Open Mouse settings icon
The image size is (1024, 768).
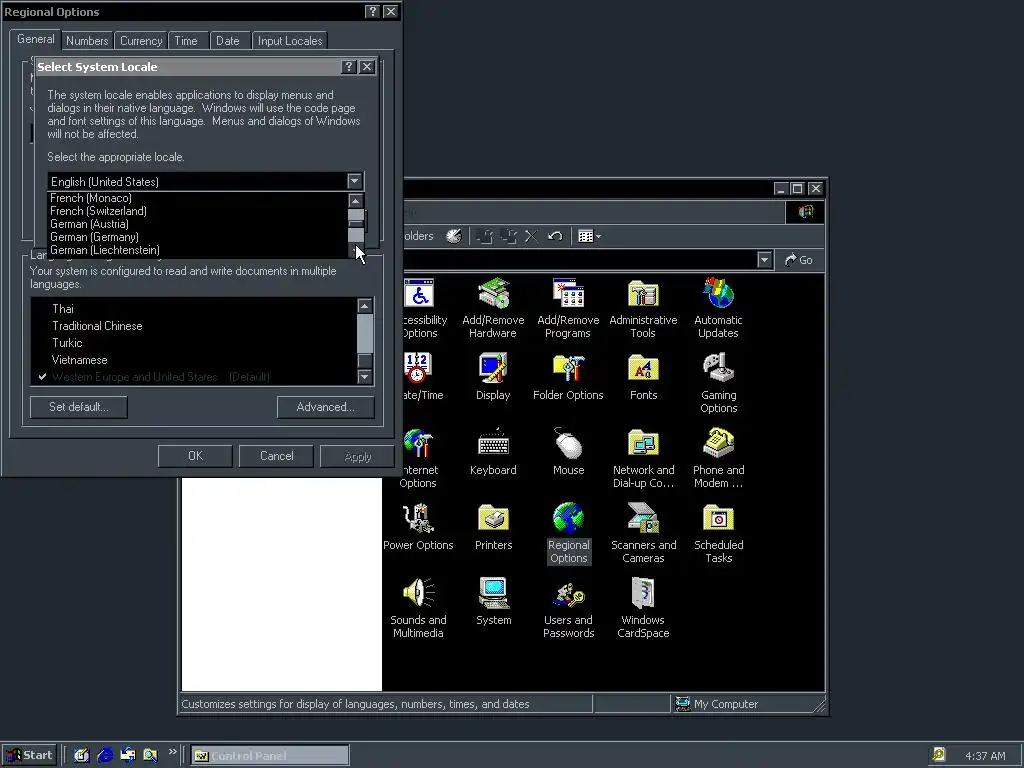tap(568, 452)
